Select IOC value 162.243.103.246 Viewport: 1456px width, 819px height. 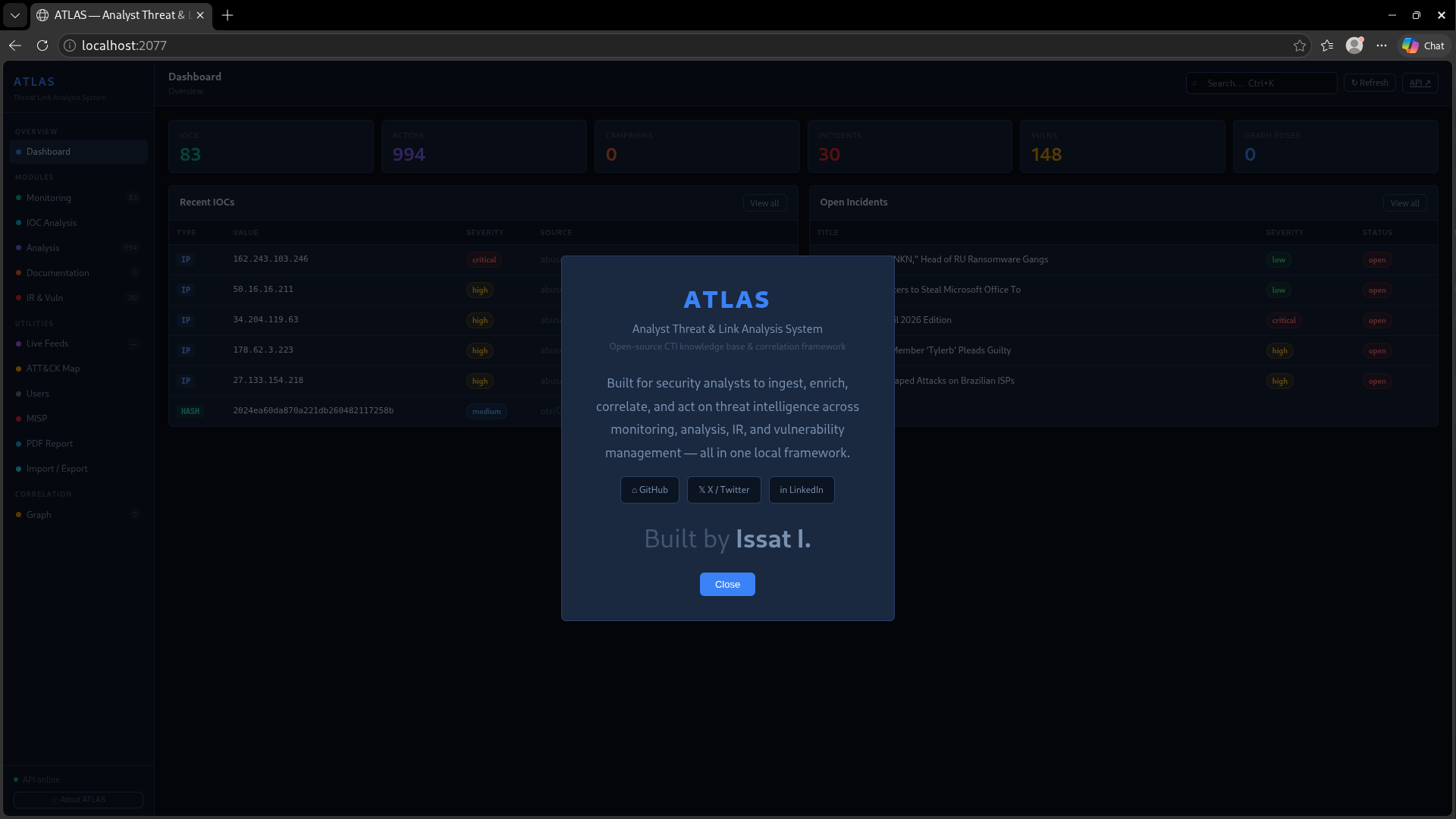[x=270, y=259]
